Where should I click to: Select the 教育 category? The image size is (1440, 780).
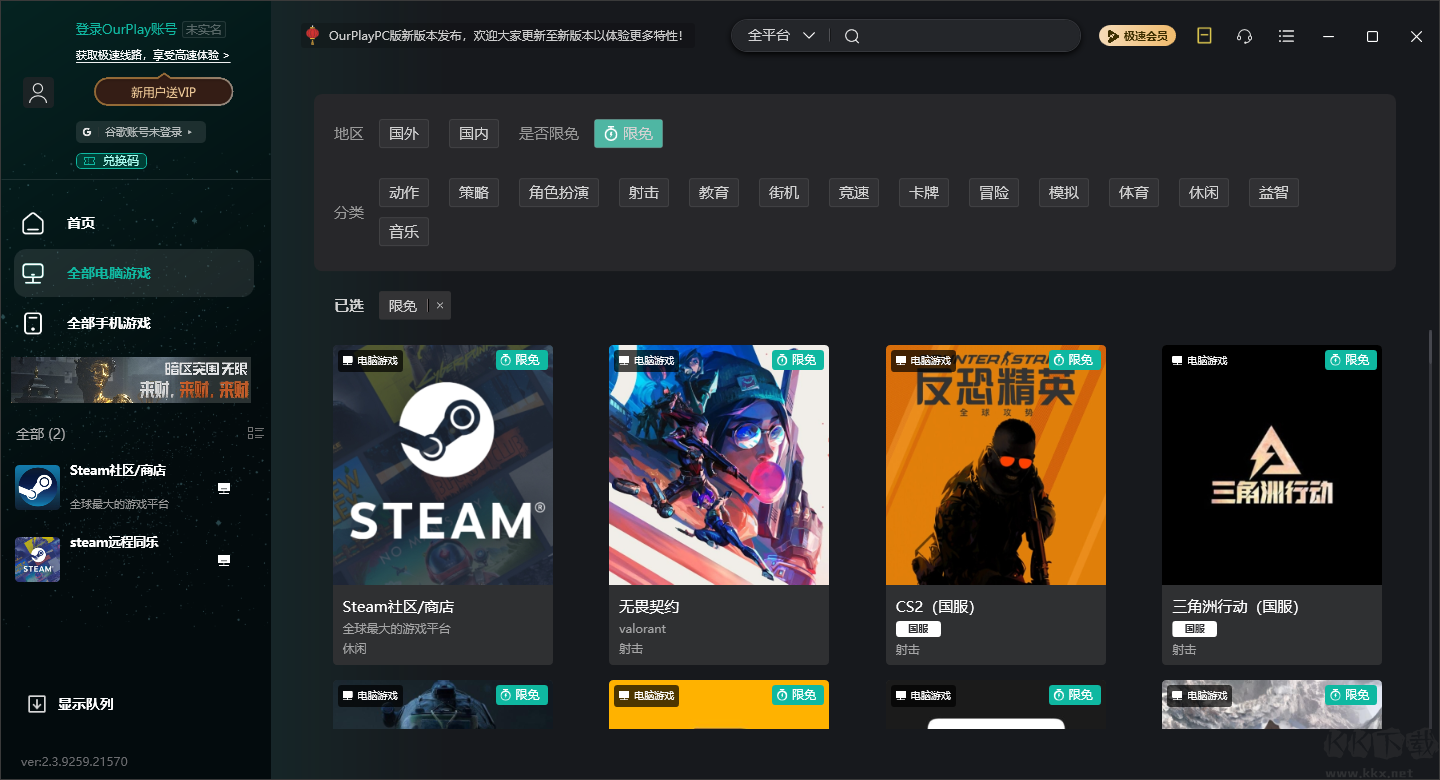[x=714, y=193]
